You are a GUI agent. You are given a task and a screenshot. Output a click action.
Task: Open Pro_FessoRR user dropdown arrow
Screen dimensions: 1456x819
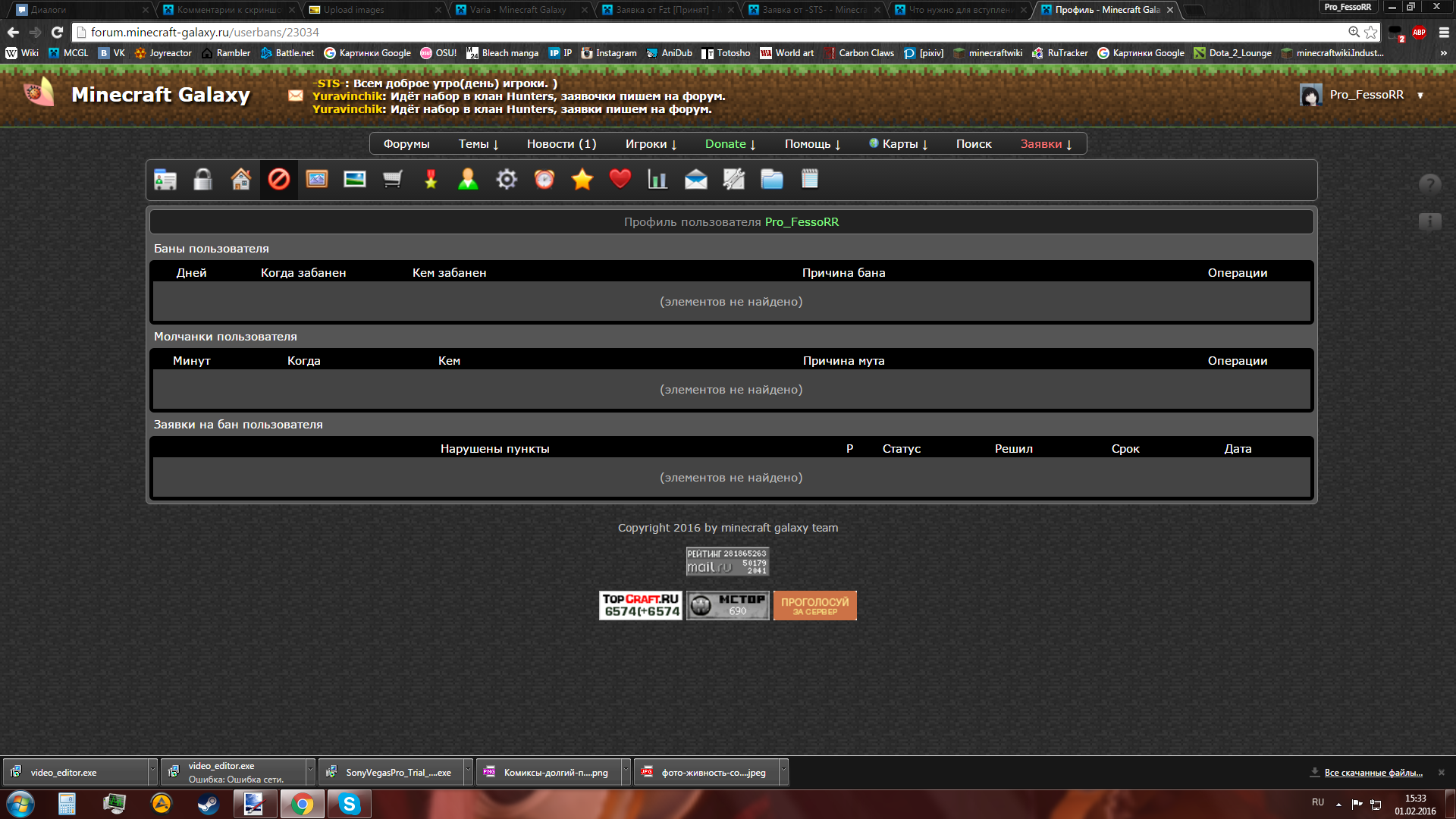[x=1420, y=96]
